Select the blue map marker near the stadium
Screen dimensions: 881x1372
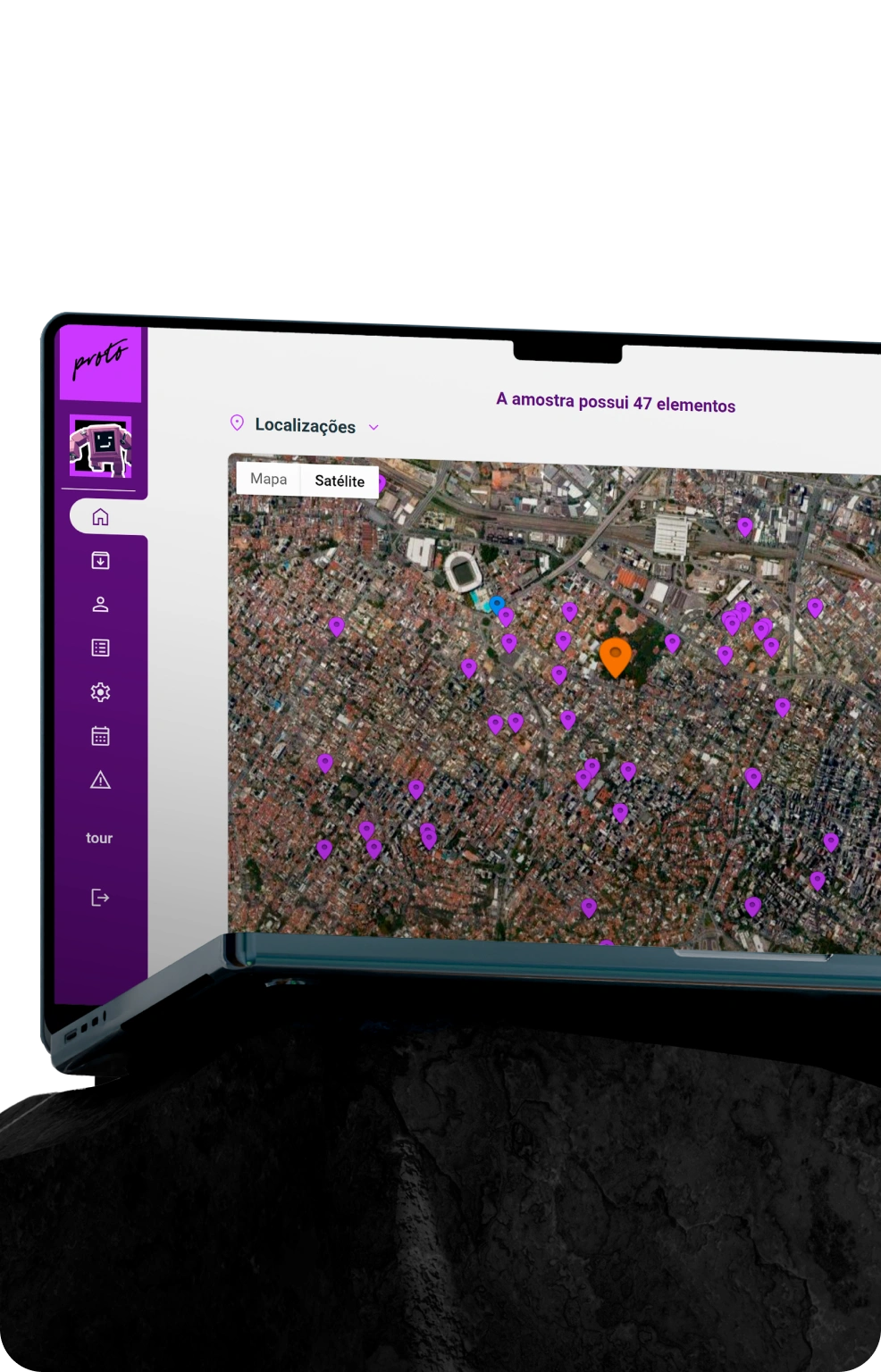point(497,605)
